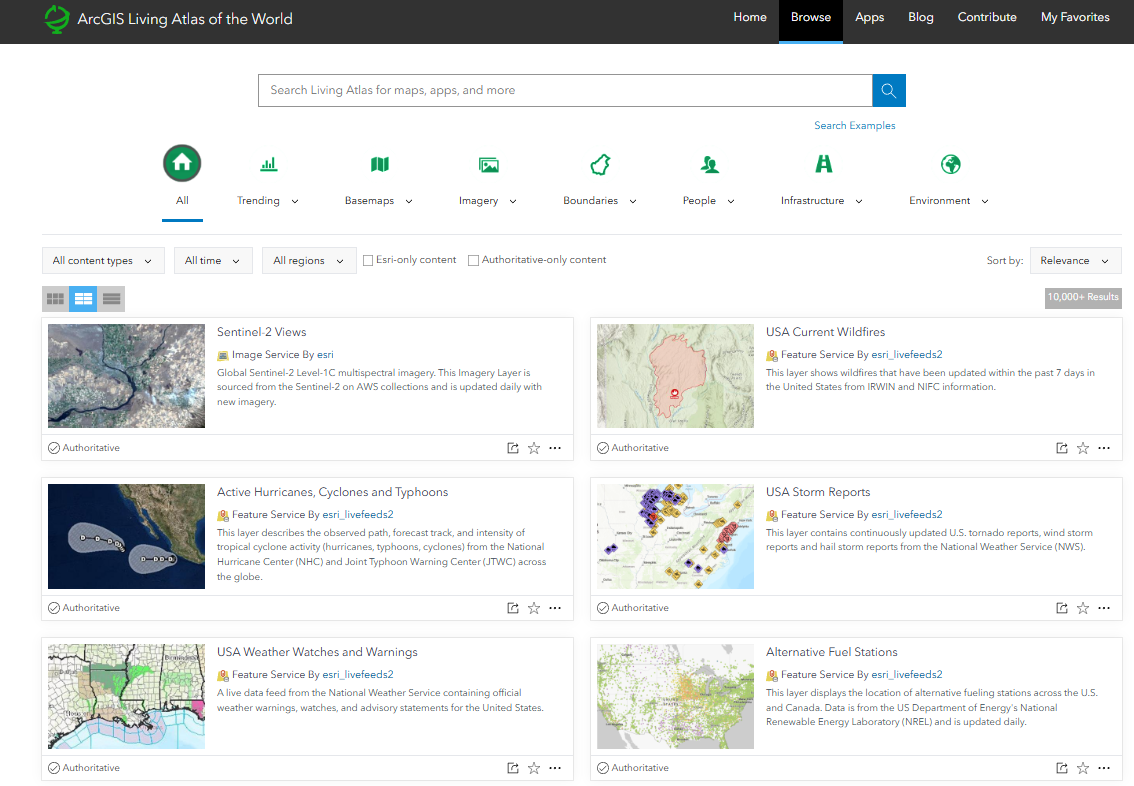Viewport: 1134px width, 786px height.
Task: Click into the Search Living Atlas field
Action: click(565, 90)
